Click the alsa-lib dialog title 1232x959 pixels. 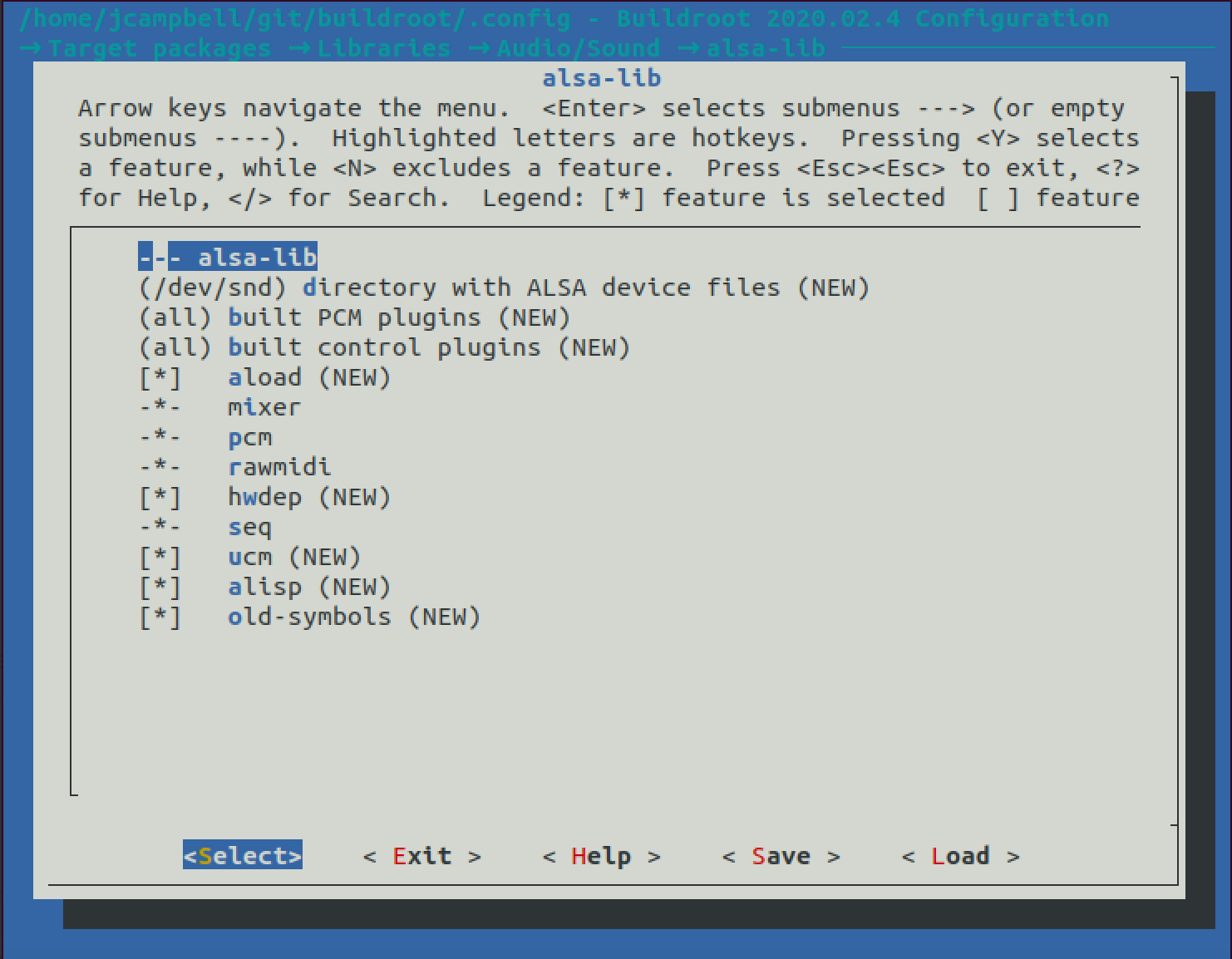[602, 78]
